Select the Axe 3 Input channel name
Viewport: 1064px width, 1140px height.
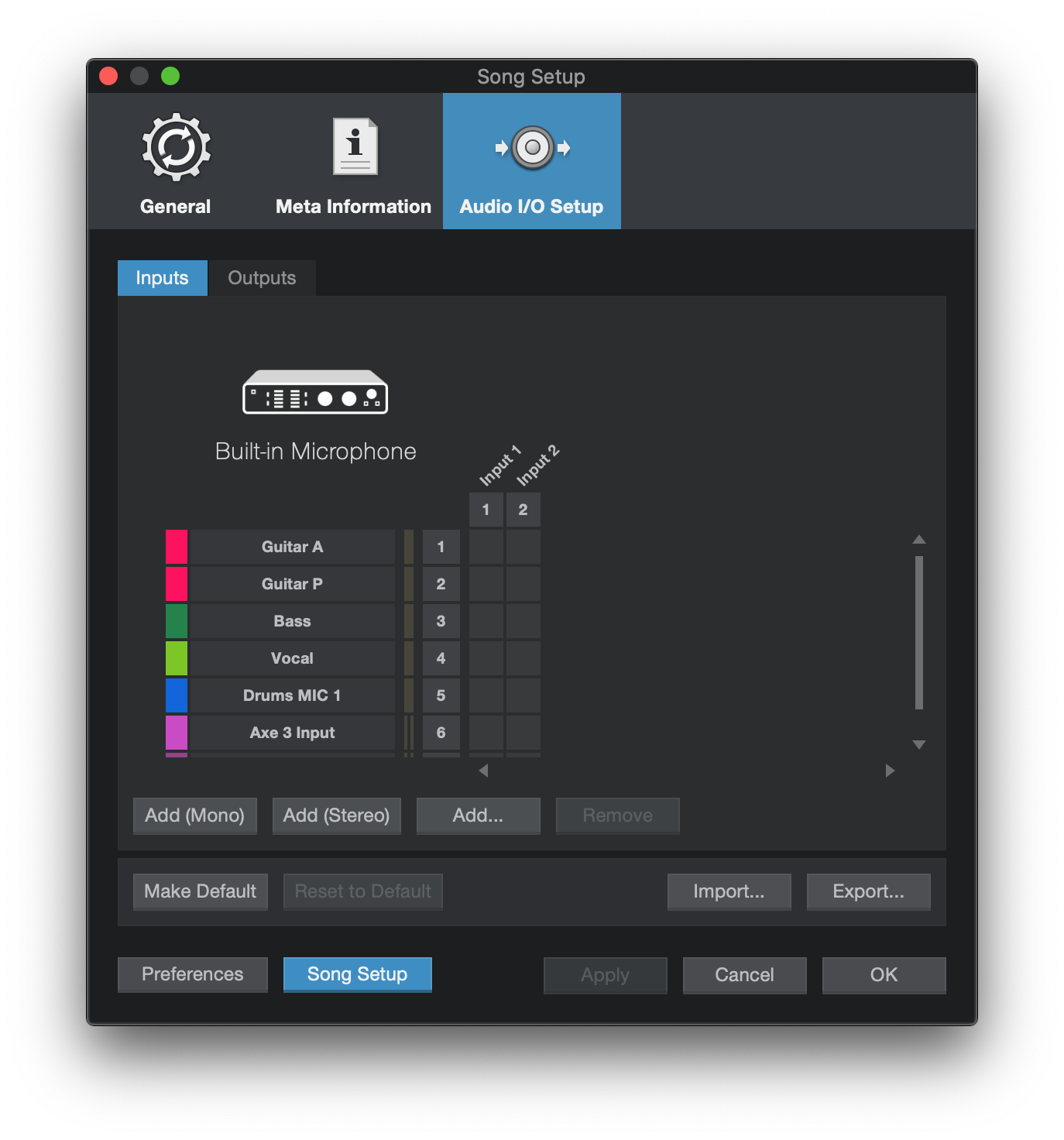click(292, 733)
